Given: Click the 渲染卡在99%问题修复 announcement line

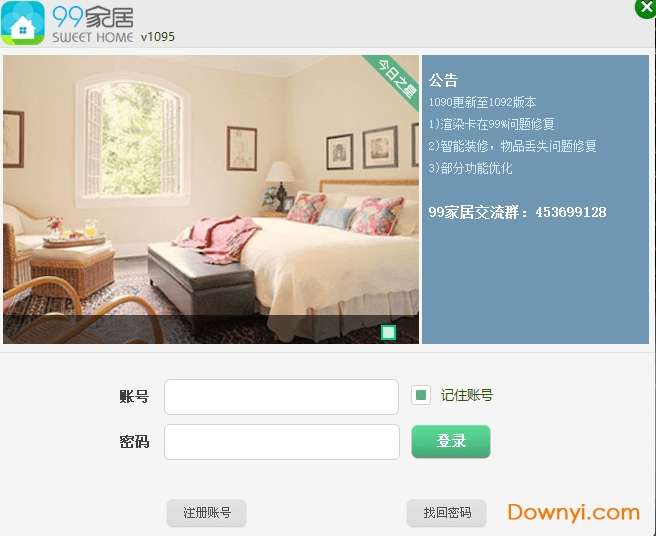Looking at the screenshot, I should pyautogui.click(x=492, y=124).
